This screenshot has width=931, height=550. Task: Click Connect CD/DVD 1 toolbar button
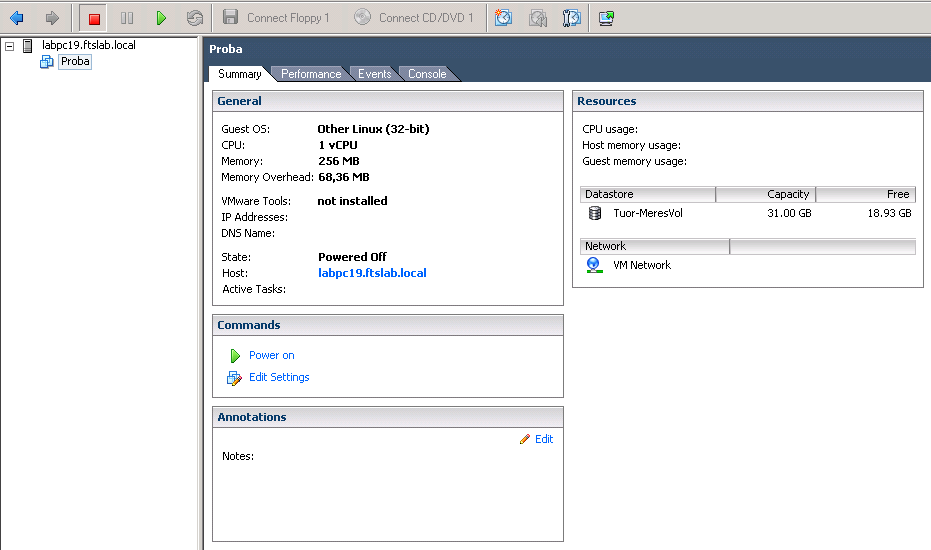(x=414, y=18)
